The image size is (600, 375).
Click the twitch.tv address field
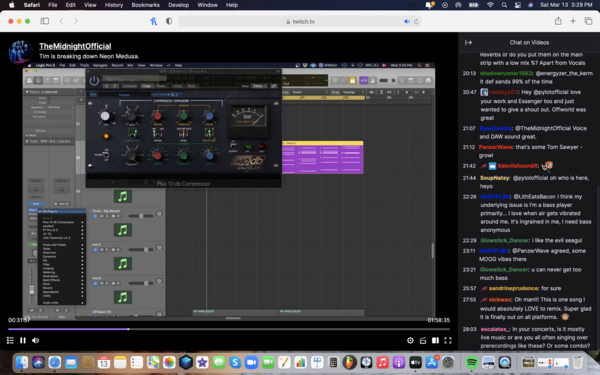point(300,21)
